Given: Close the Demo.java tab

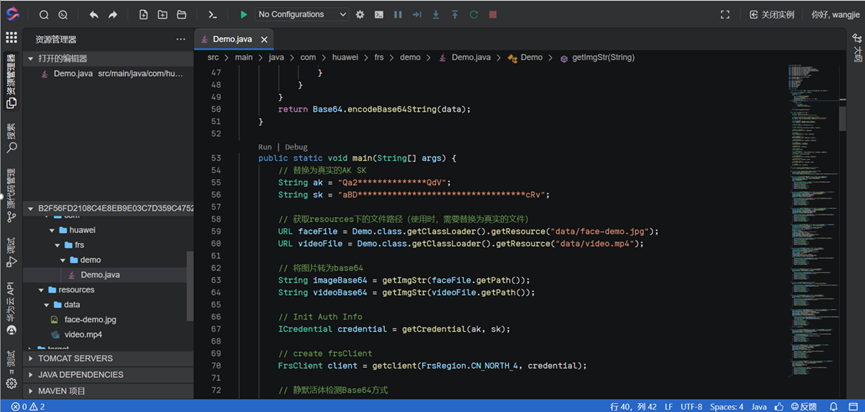Looking at the screenshot, I should click(x=265, y=39).
